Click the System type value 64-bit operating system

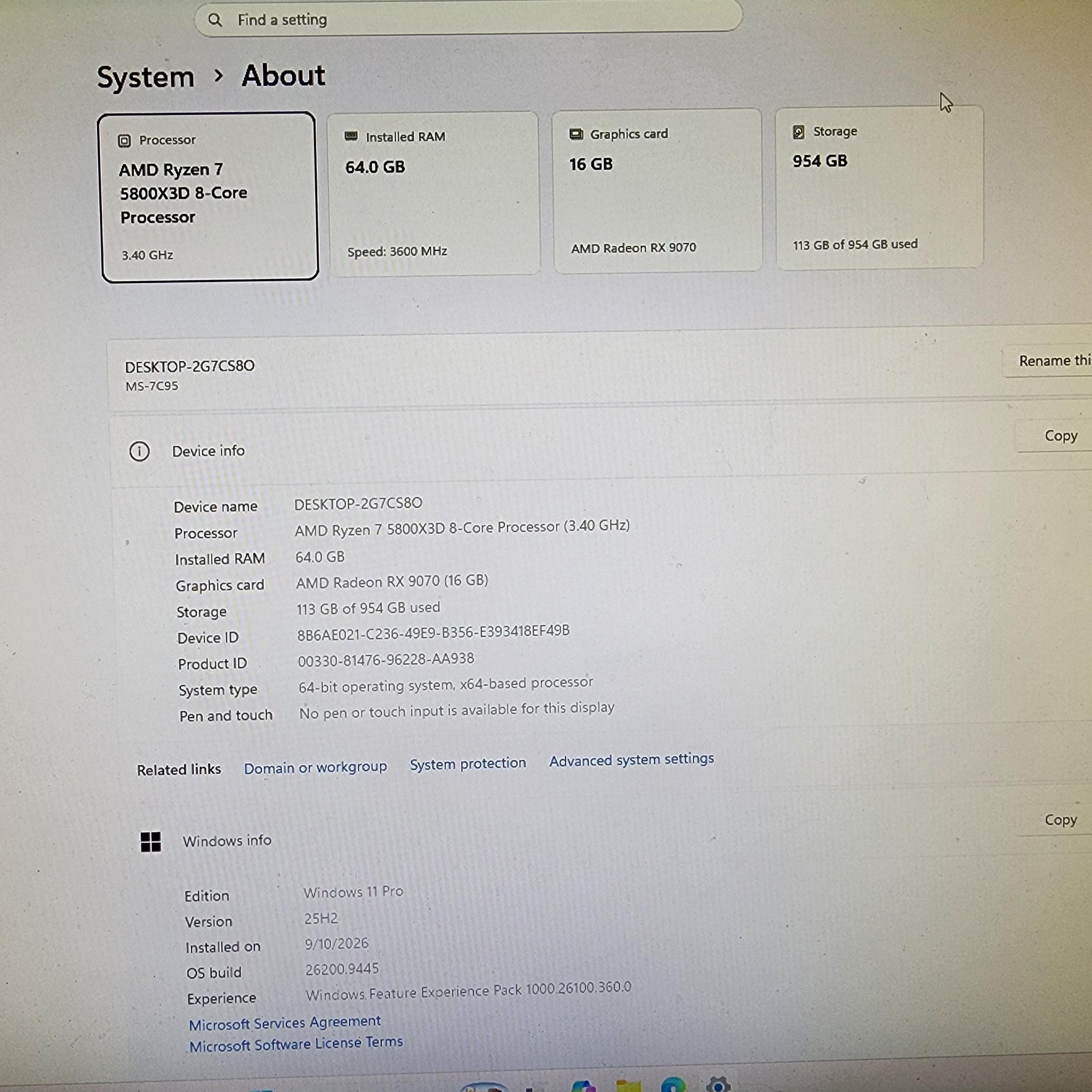point(446,685)
